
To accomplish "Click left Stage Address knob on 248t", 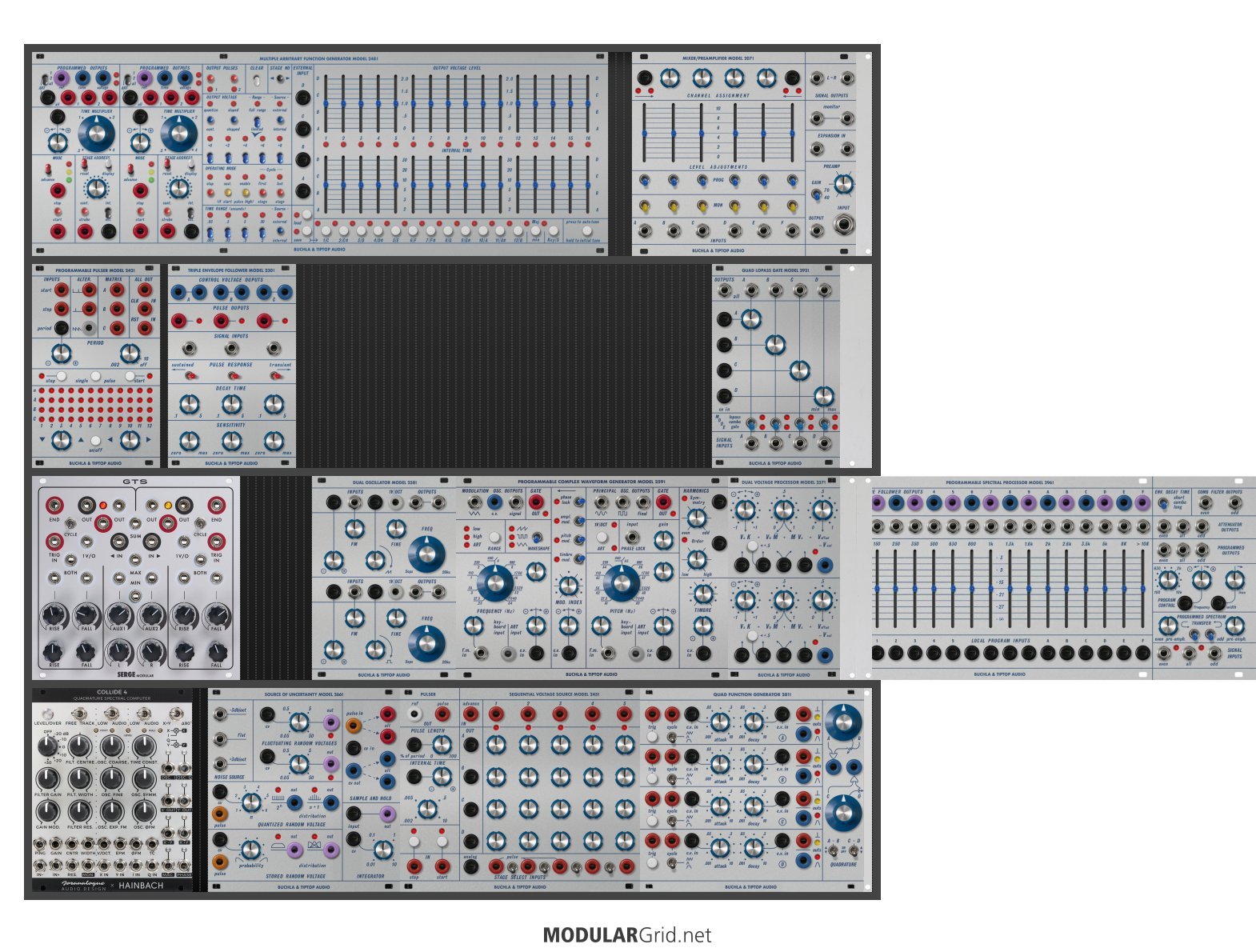I will pyautogui.click(x=96, y=188).
